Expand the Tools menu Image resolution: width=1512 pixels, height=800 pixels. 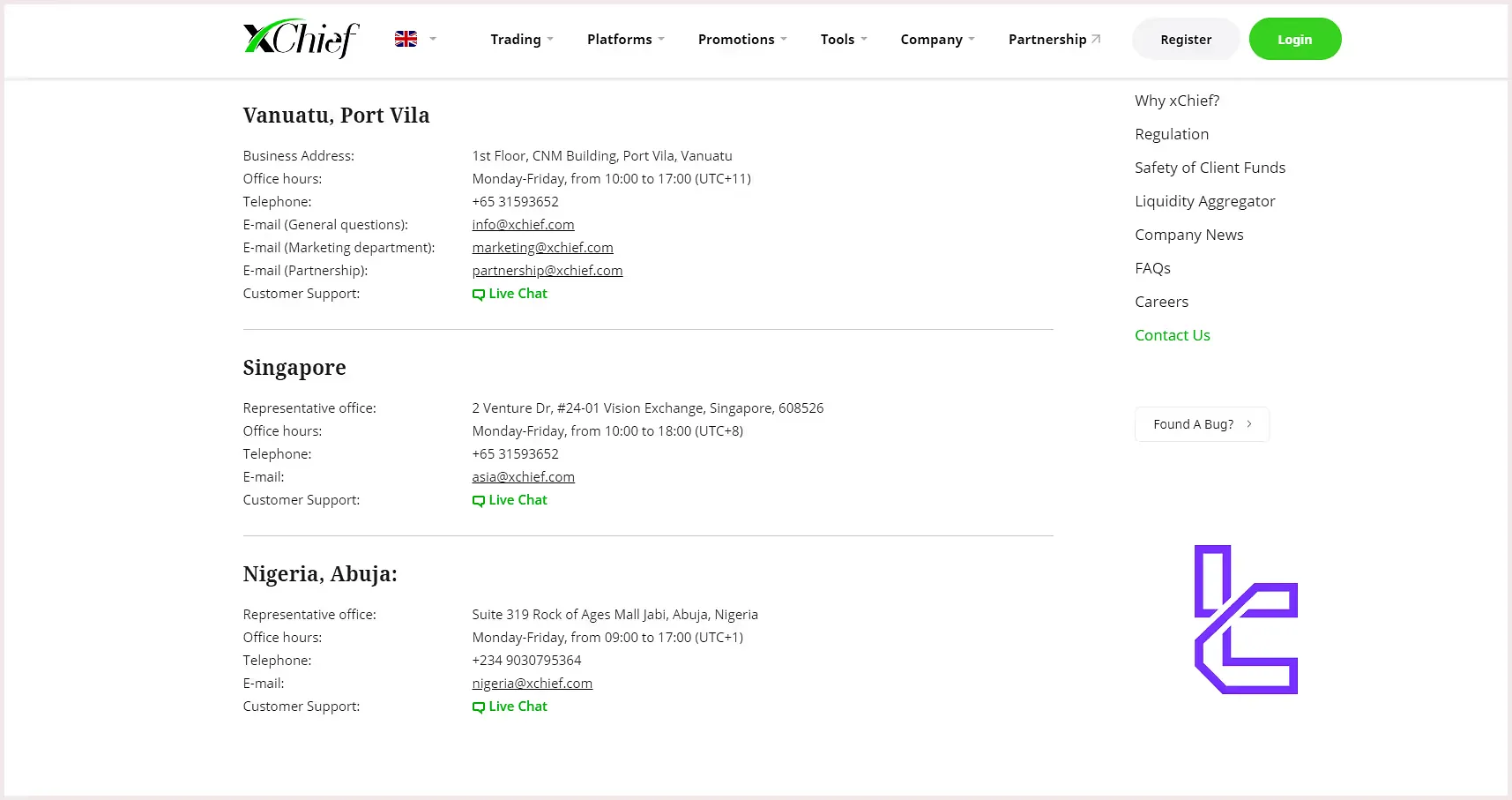click(844, 40)
